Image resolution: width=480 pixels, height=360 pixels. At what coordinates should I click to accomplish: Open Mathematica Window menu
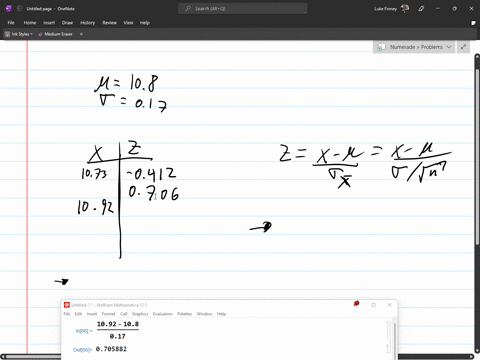pos(204,314)
